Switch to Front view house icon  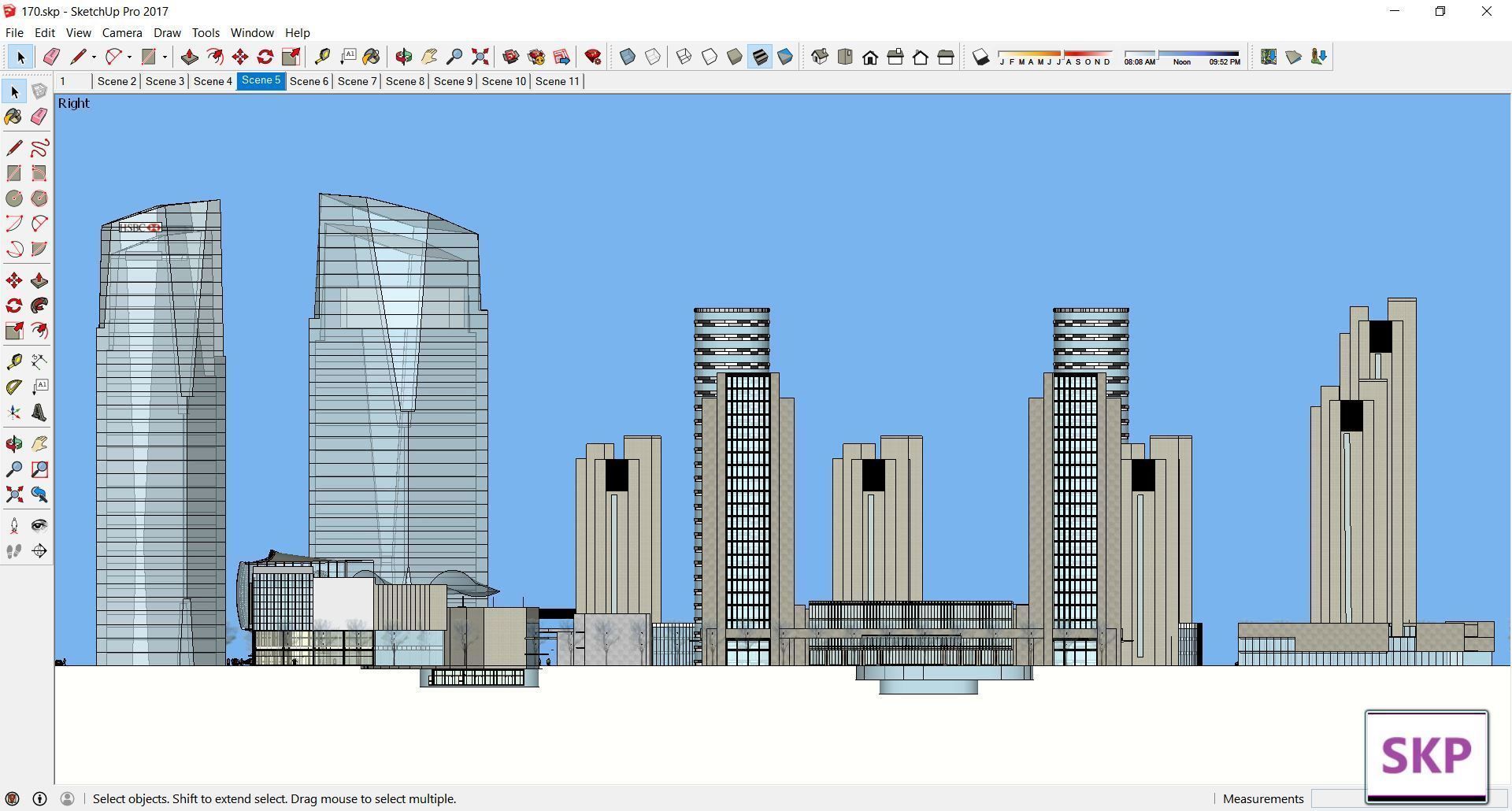click(870, 57)
